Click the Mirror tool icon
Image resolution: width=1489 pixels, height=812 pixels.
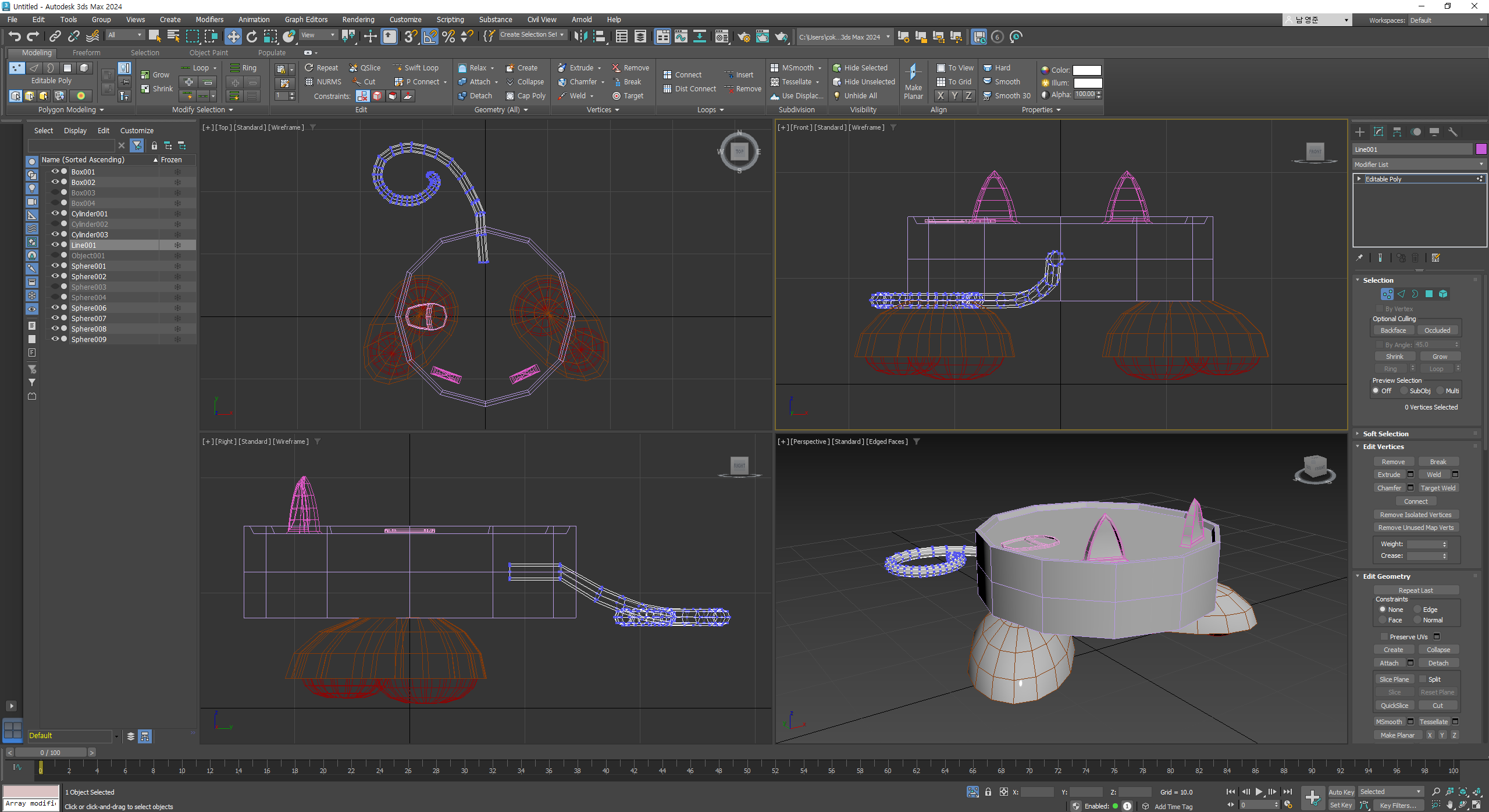click(x=580, y=37)
